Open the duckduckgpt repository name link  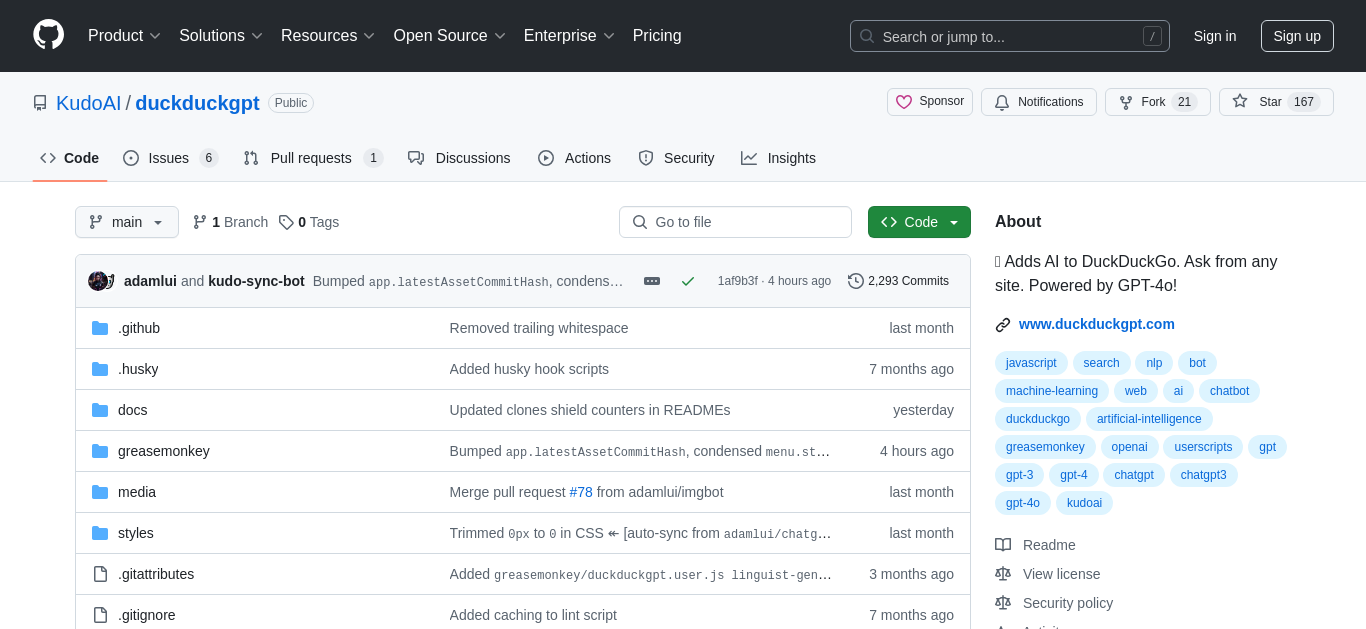197,103
